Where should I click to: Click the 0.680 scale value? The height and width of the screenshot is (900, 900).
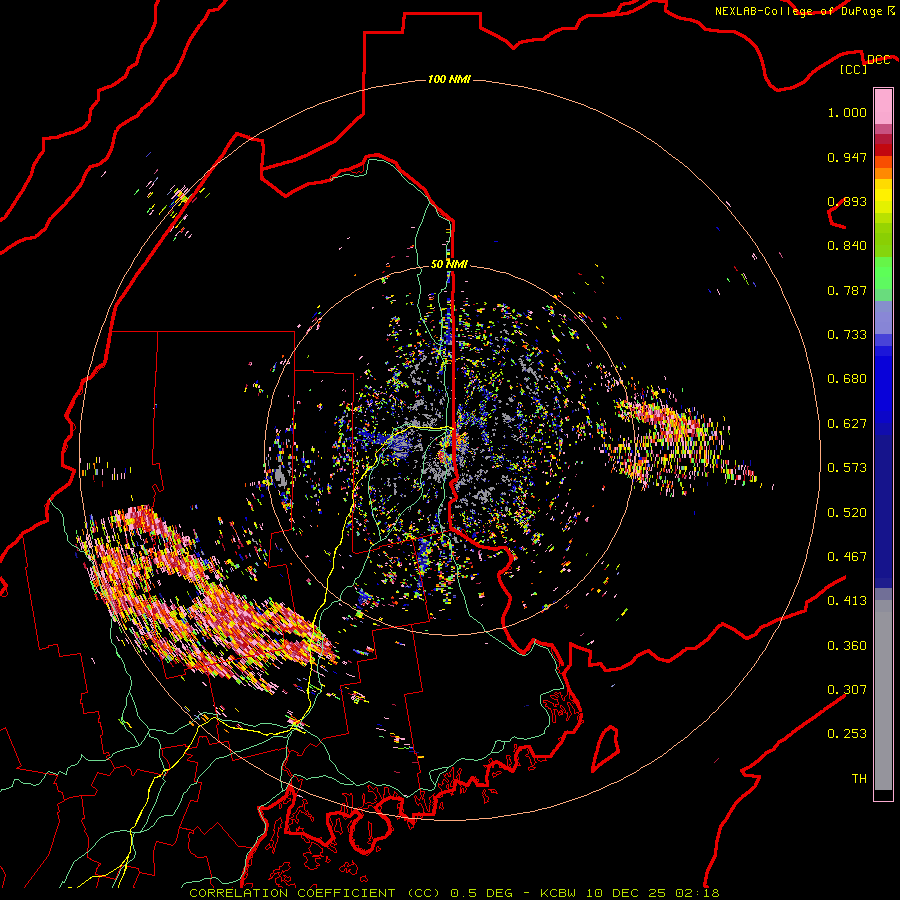click(847, 379)
